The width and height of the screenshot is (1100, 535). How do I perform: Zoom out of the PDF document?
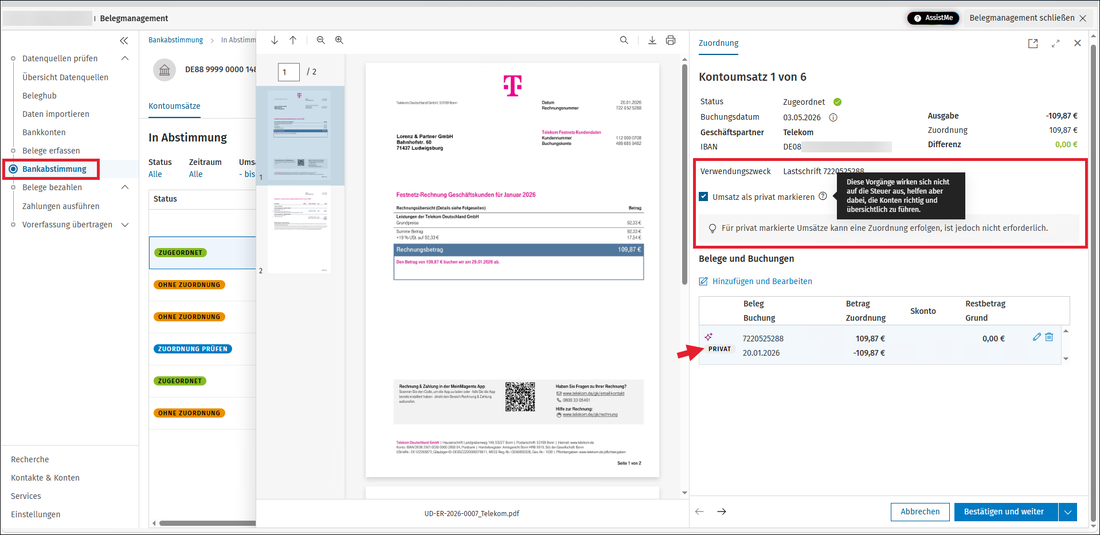321,41
